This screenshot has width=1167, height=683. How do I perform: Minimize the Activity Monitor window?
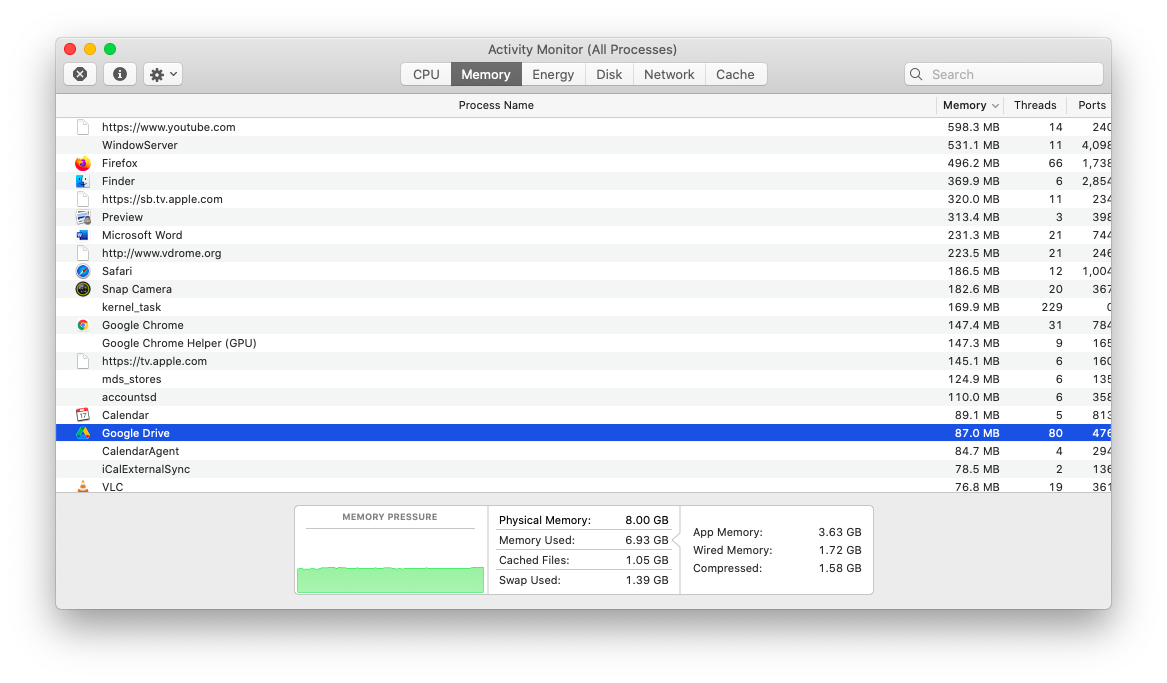point(90,49)
